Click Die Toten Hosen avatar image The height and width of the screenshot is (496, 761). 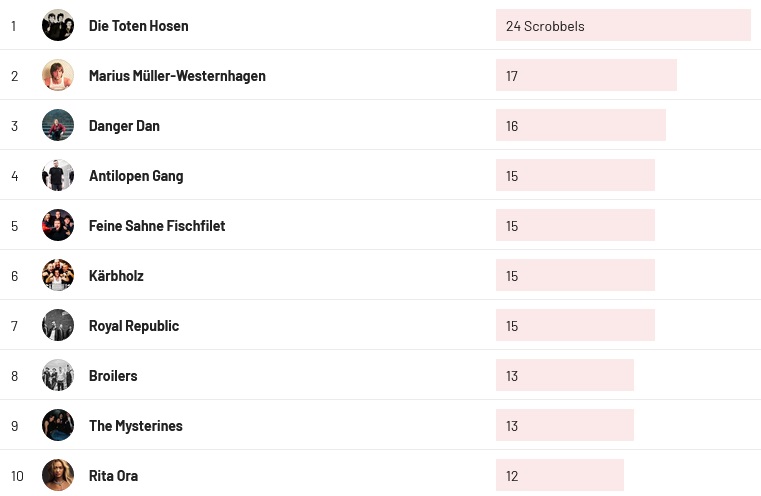point(58,25)
